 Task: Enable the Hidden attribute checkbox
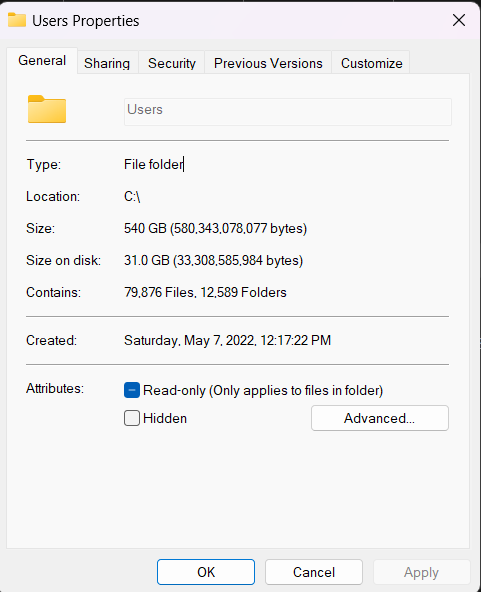pos(132,418)
